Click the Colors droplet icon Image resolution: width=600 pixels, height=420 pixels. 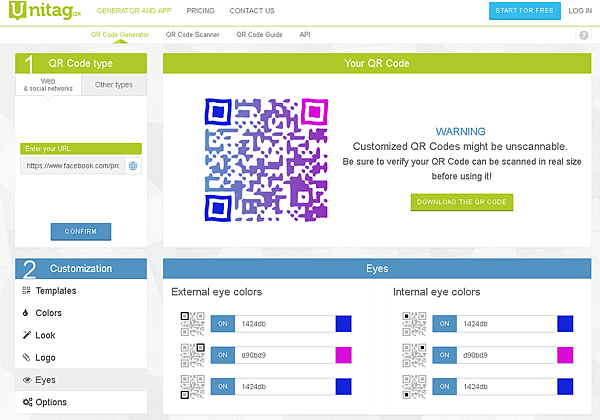coord(26,313)
